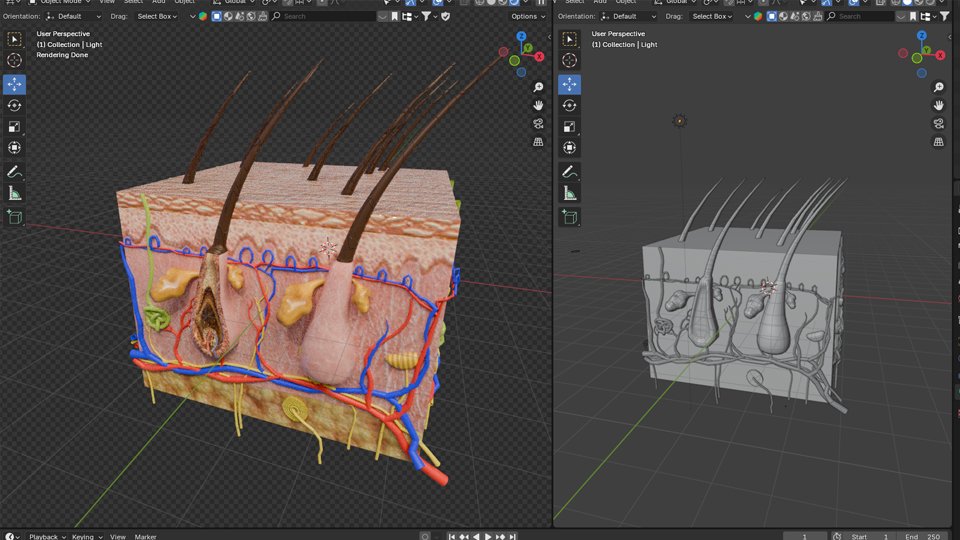Select the Move tool in left viewport
This screenshot has height=540, width=960.
click(x=14, y=84)
